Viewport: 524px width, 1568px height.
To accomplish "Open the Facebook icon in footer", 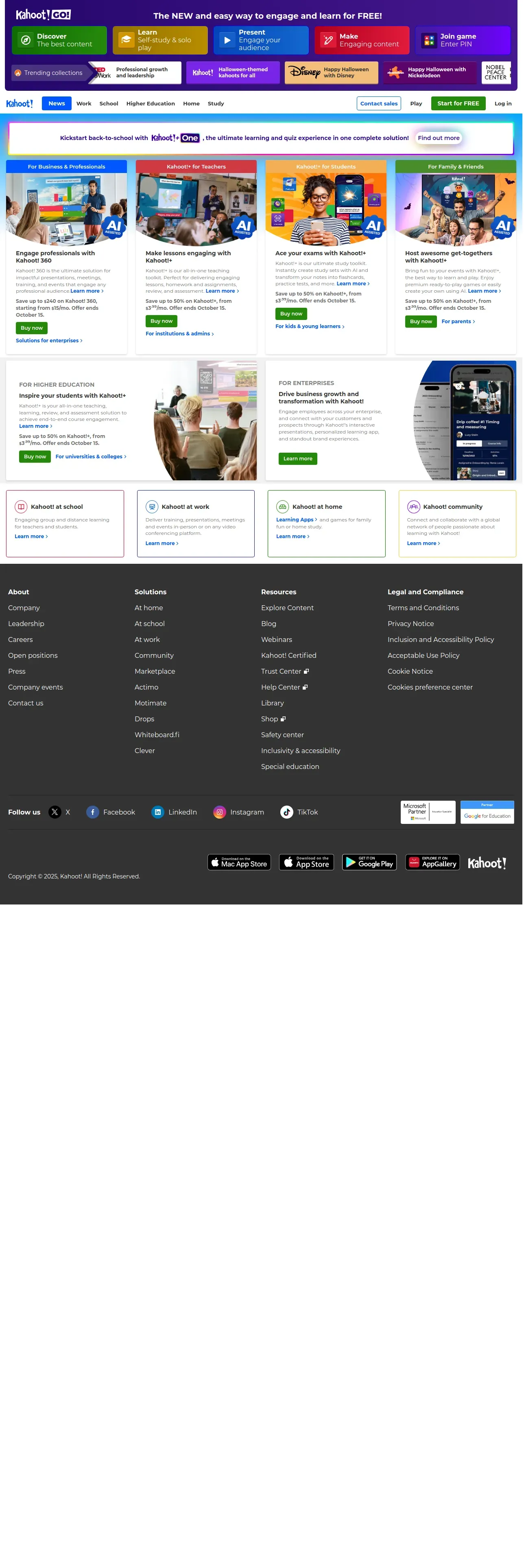I will click(92, 812).
